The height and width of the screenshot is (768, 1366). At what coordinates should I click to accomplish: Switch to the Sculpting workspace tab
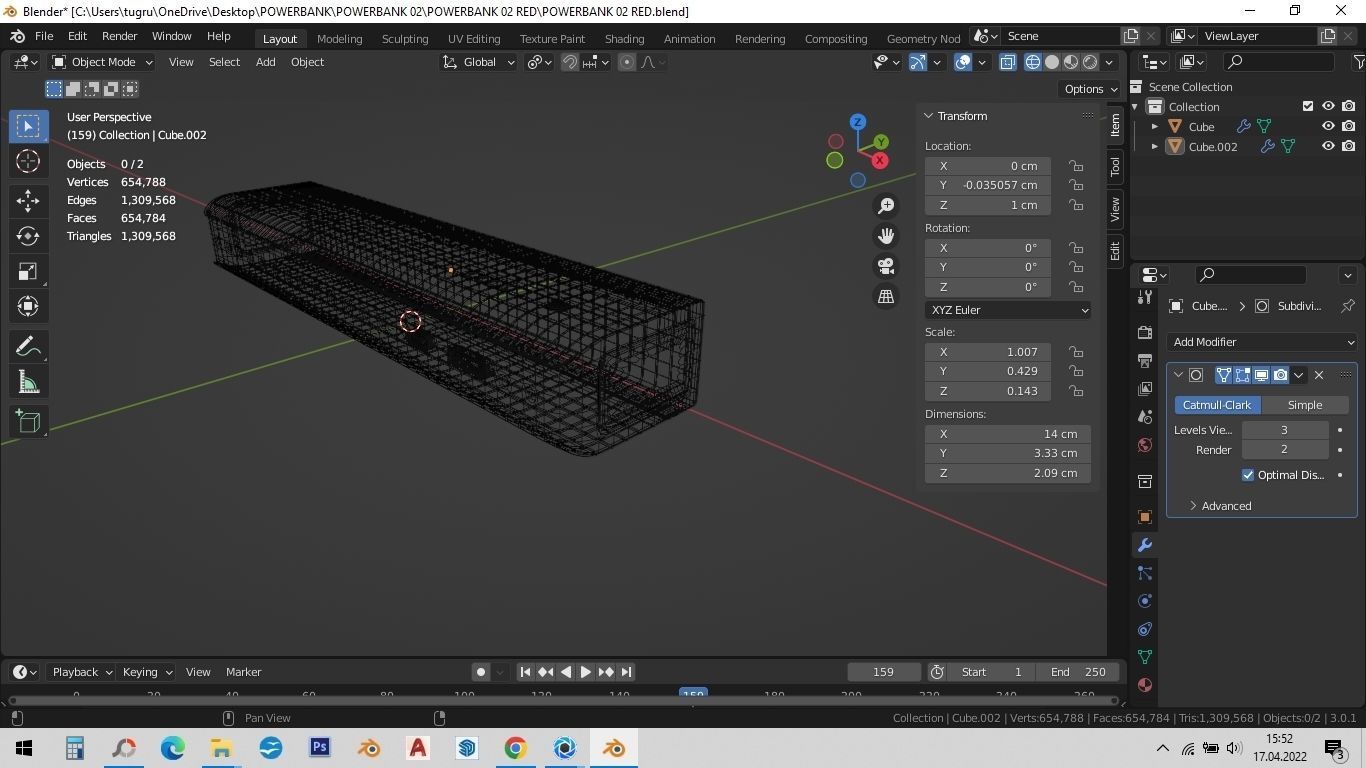(405, 38)
